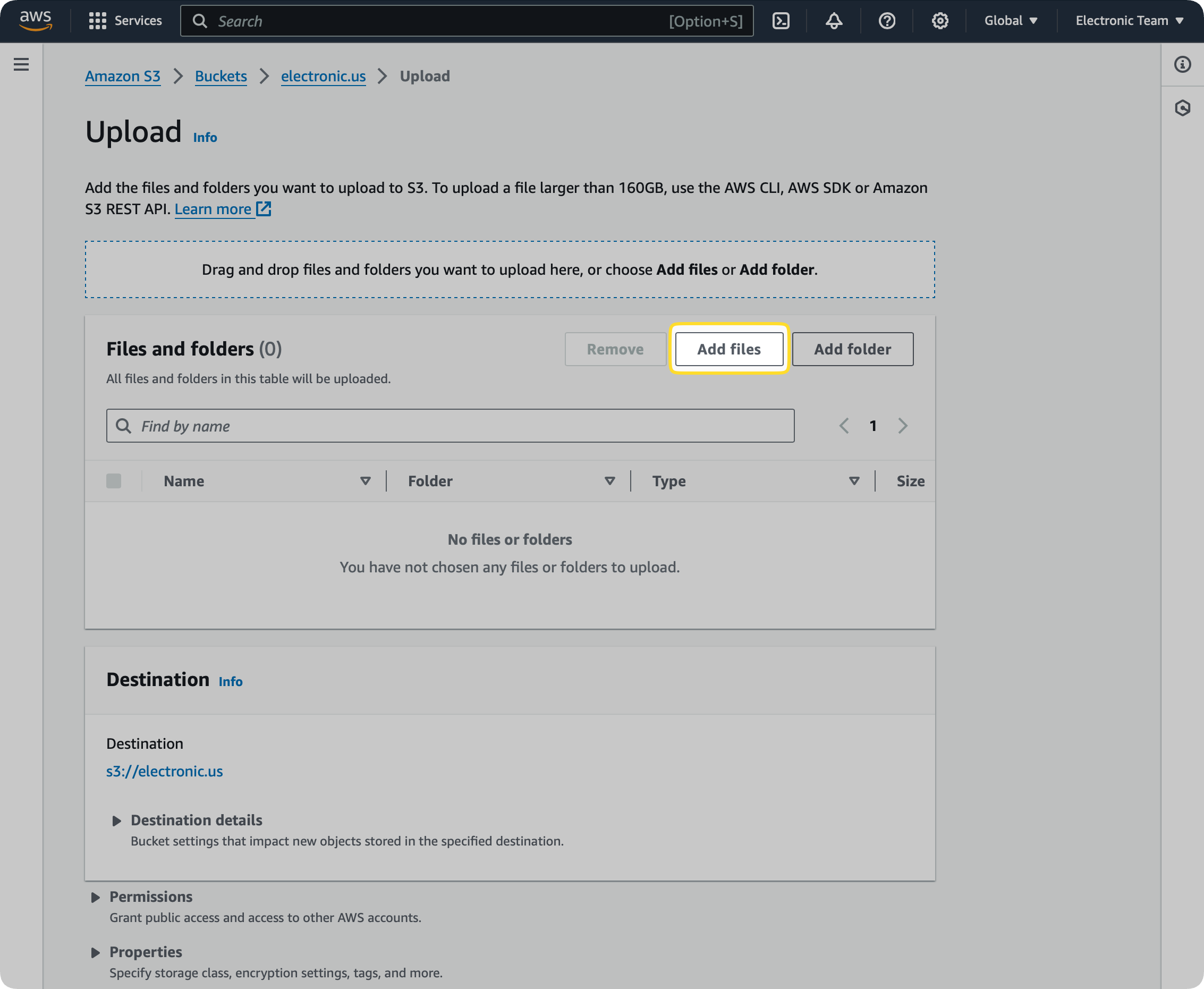Image resolution: width=1204 pixels, height=989 pixels.
Task: Sort files using the Name column arrow
Action: click(366, 481)
